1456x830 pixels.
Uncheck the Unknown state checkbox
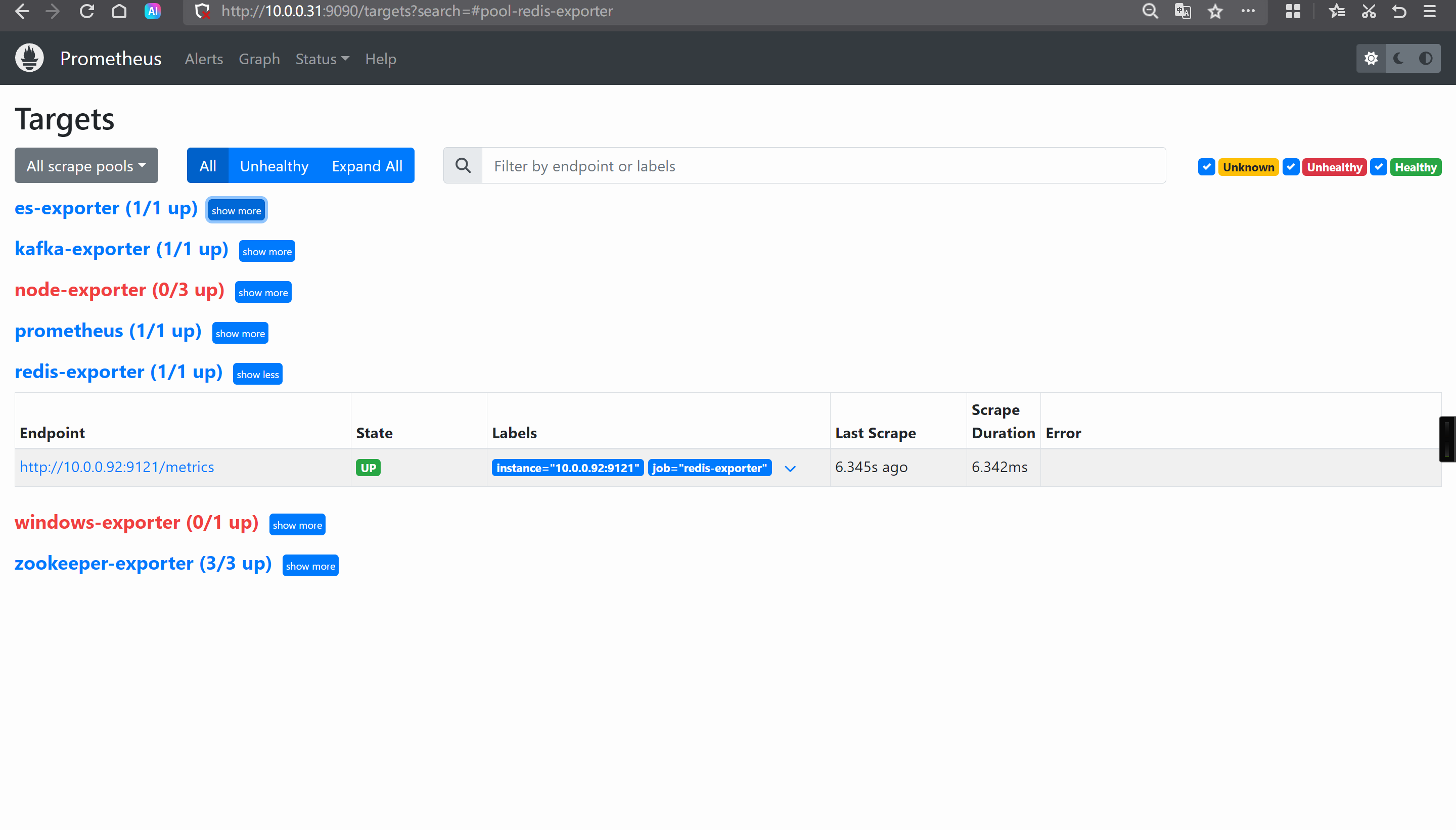click(x=1206, y=167)
